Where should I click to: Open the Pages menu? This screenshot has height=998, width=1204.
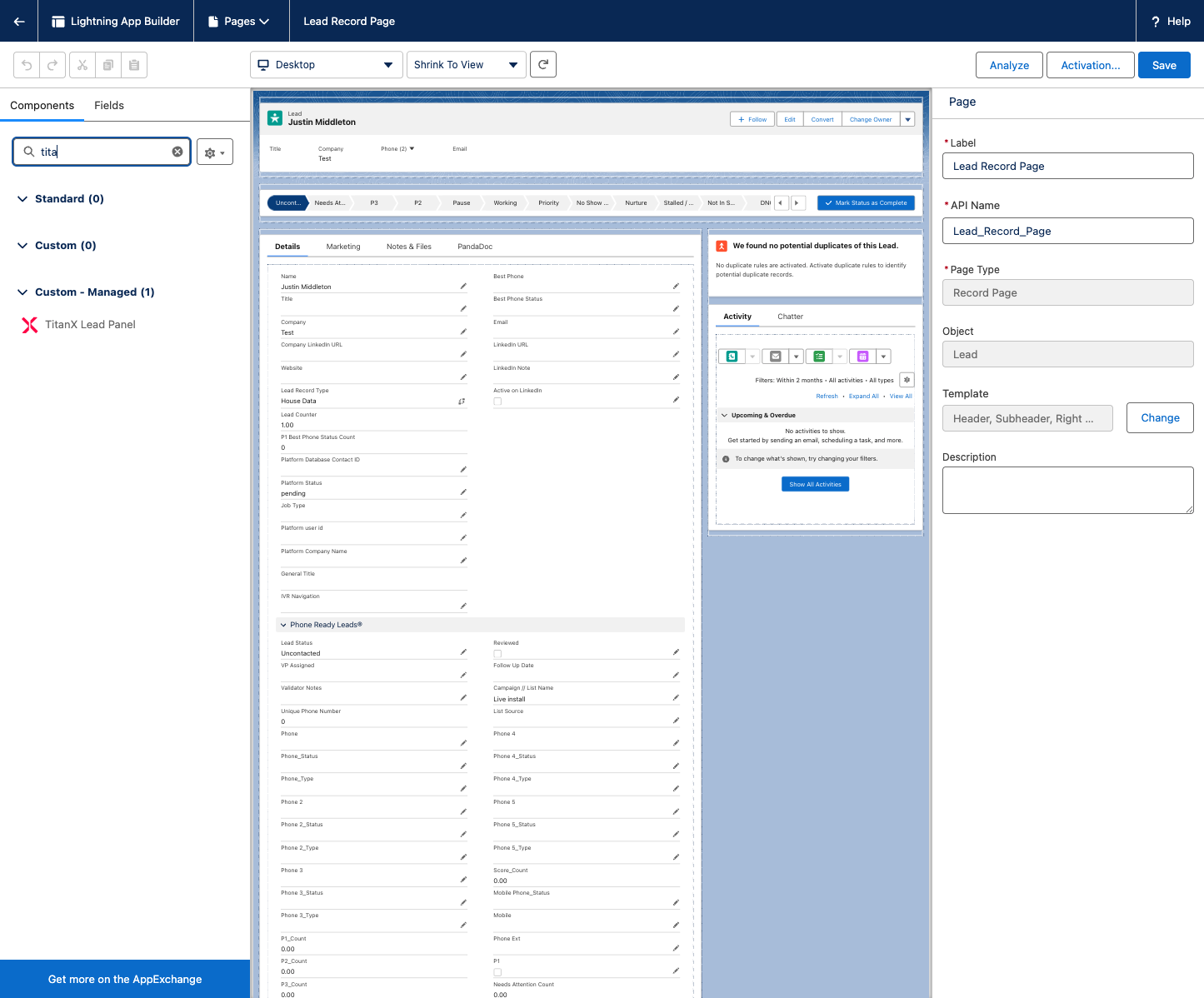click(x=238, y=21)
